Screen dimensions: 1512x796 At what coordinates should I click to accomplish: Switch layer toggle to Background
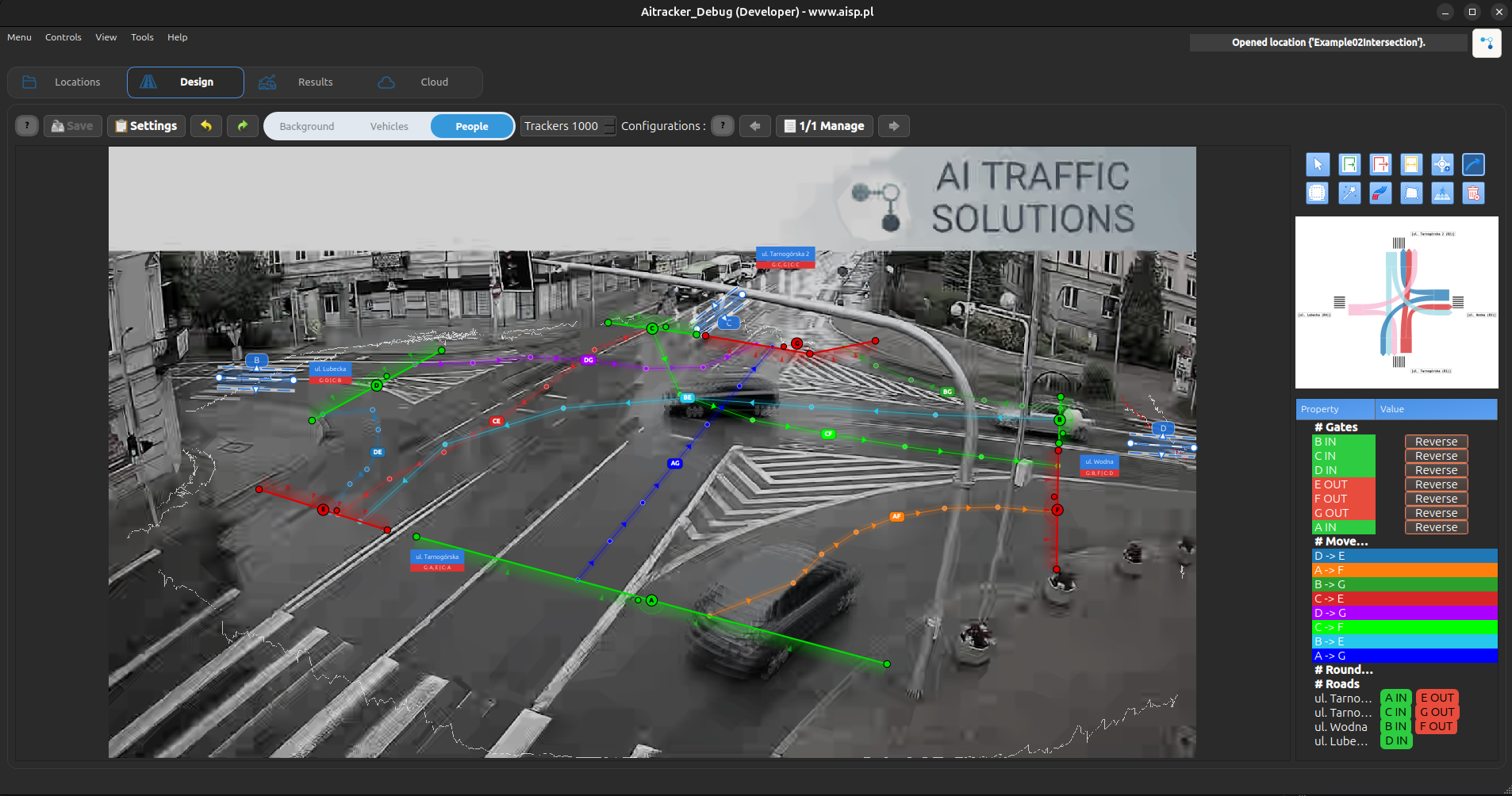tap(307, 126)
